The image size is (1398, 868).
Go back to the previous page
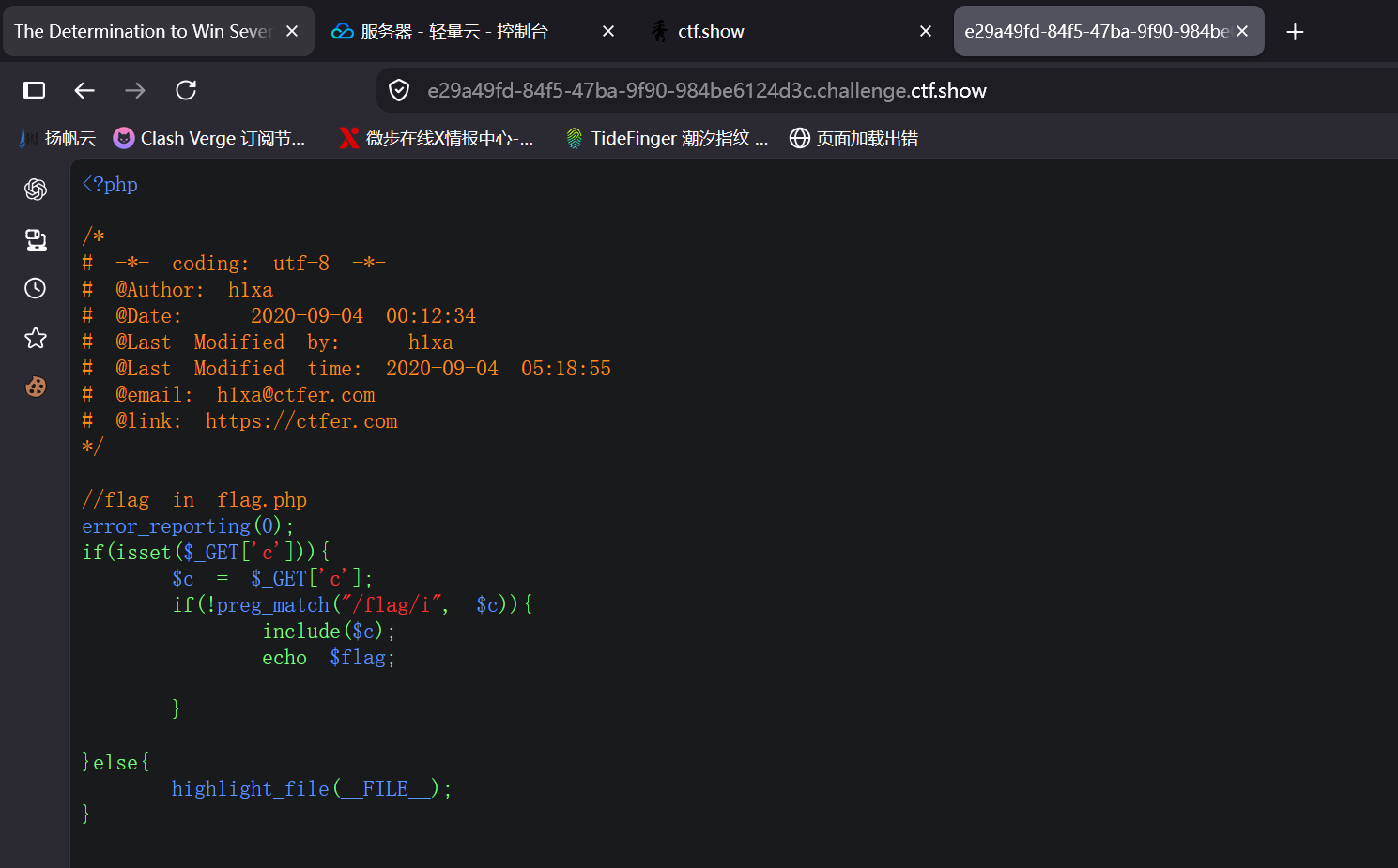click(84, 90)
